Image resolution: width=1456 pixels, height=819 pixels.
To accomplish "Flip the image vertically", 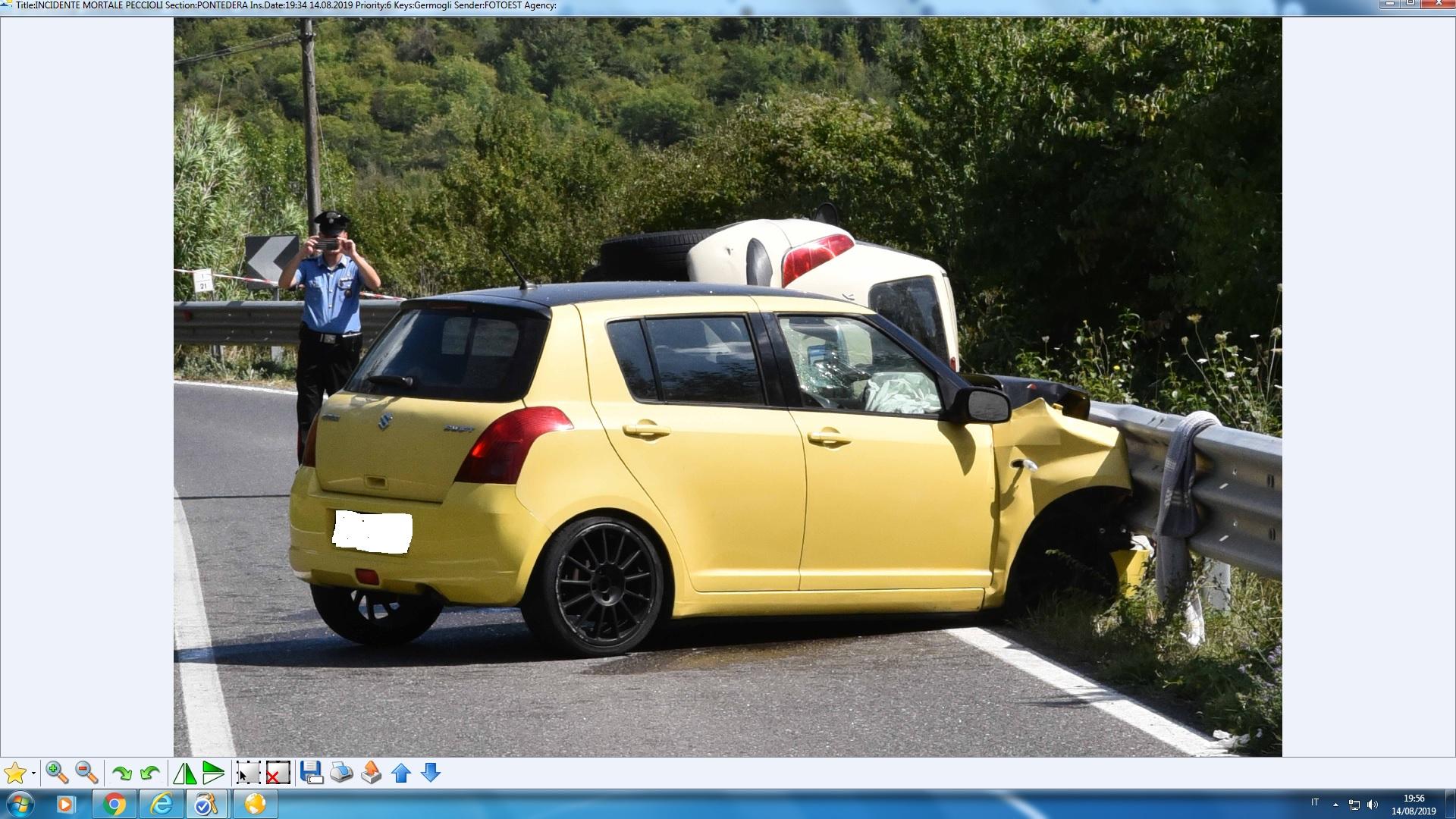I will coord(214,773).
